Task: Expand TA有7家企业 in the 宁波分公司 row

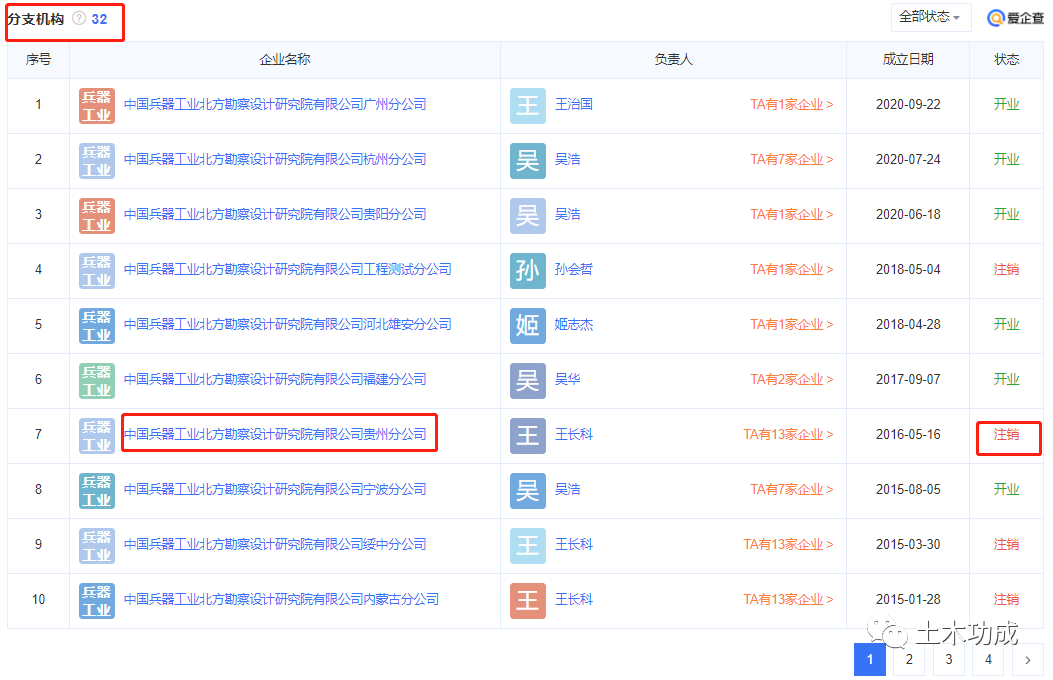Action: pyautogui.click(x=792, y=489)
